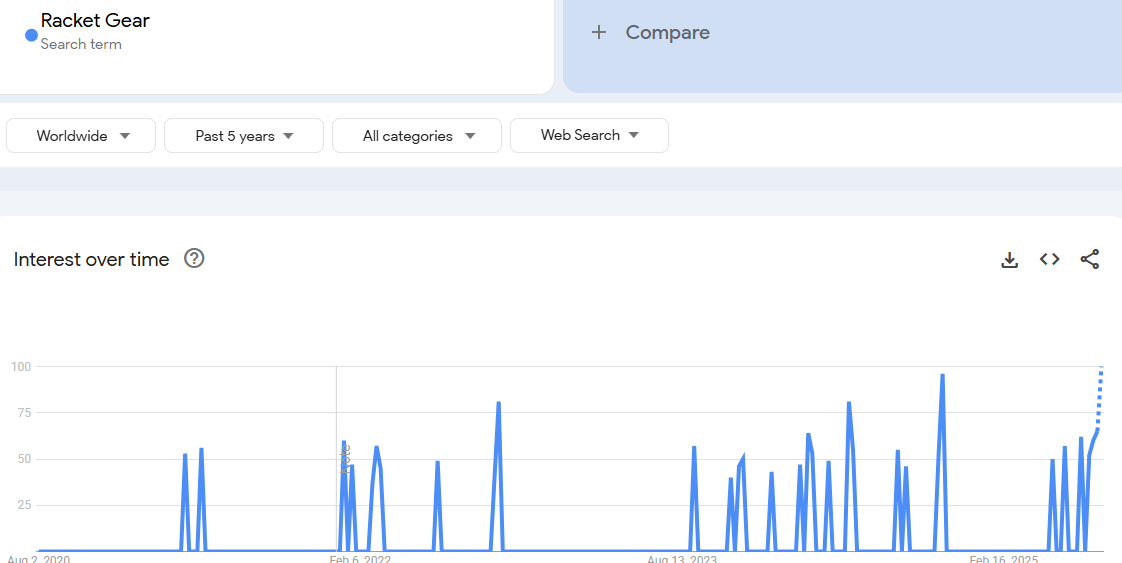
Task: Click the plus icon next to Compare
Action: click(x=599, y=33)
